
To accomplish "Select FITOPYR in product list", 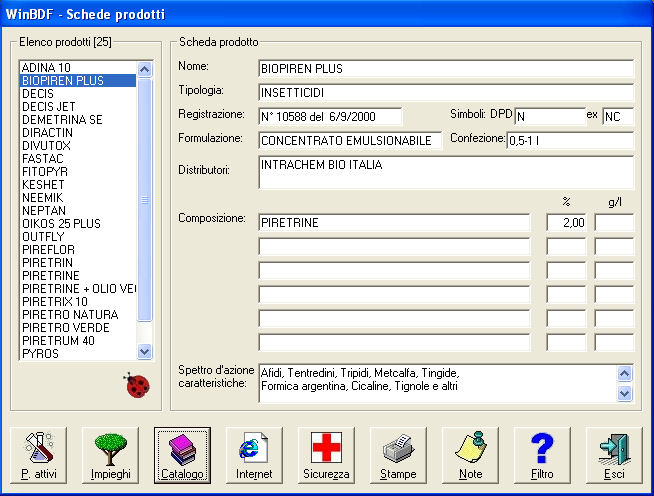I will 78,171.
